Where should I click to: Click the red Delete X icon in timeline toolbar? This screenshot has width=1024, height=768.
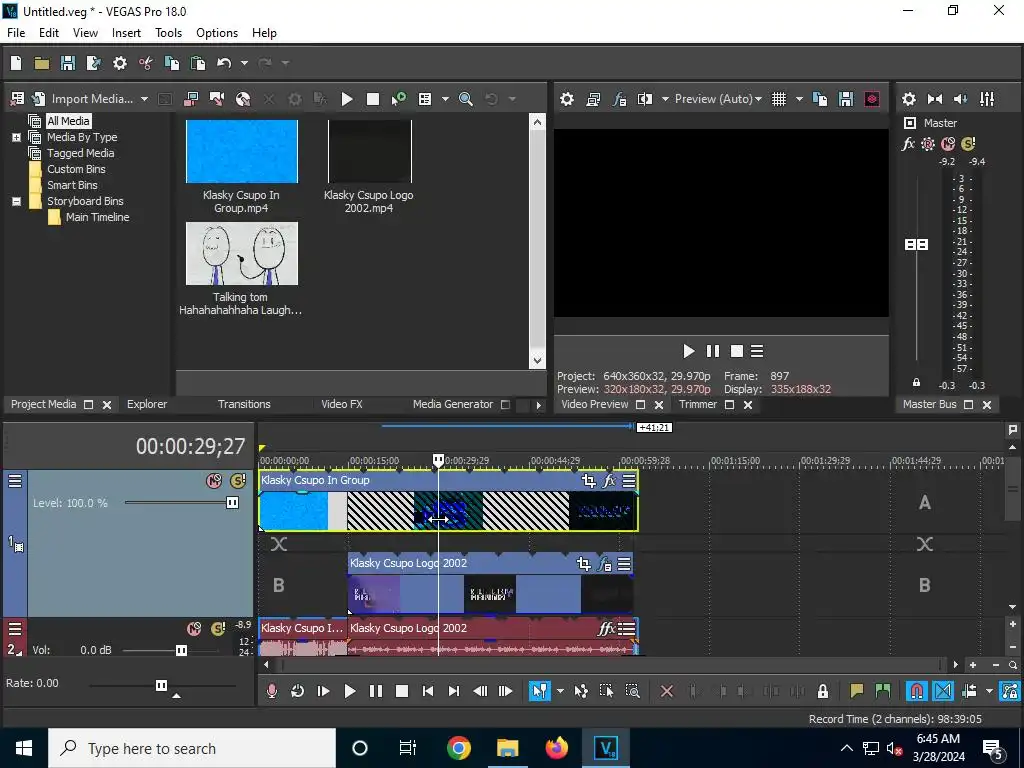pos(667,691)
